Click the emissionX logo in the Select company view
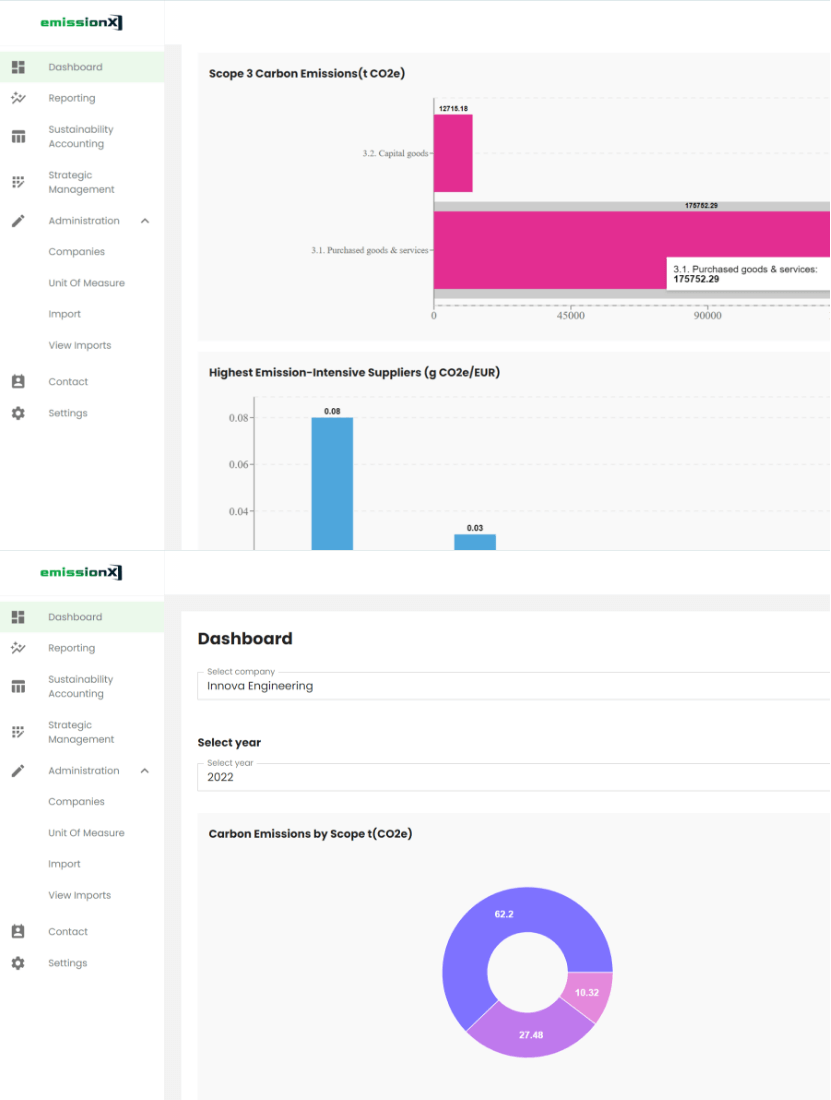Image resolution: width=831 pixels, height=1100 pixels. (x=81, y=572)
